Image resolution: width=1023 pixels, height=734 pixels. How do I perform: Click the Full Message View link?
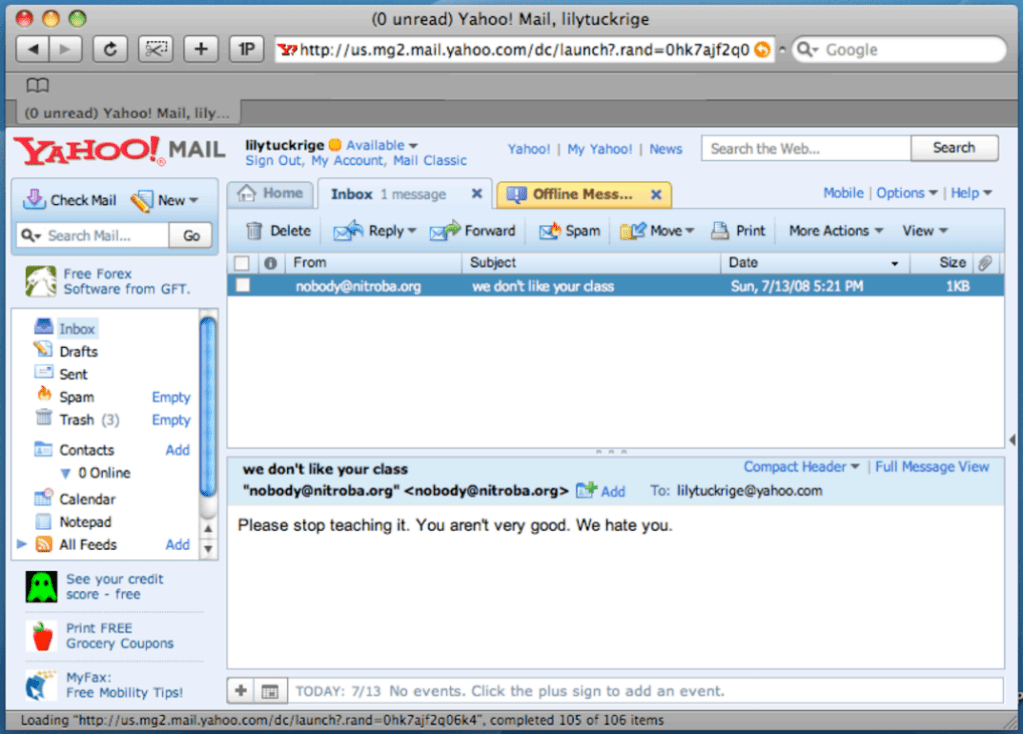pyautogui.click(x=932, y=467)
